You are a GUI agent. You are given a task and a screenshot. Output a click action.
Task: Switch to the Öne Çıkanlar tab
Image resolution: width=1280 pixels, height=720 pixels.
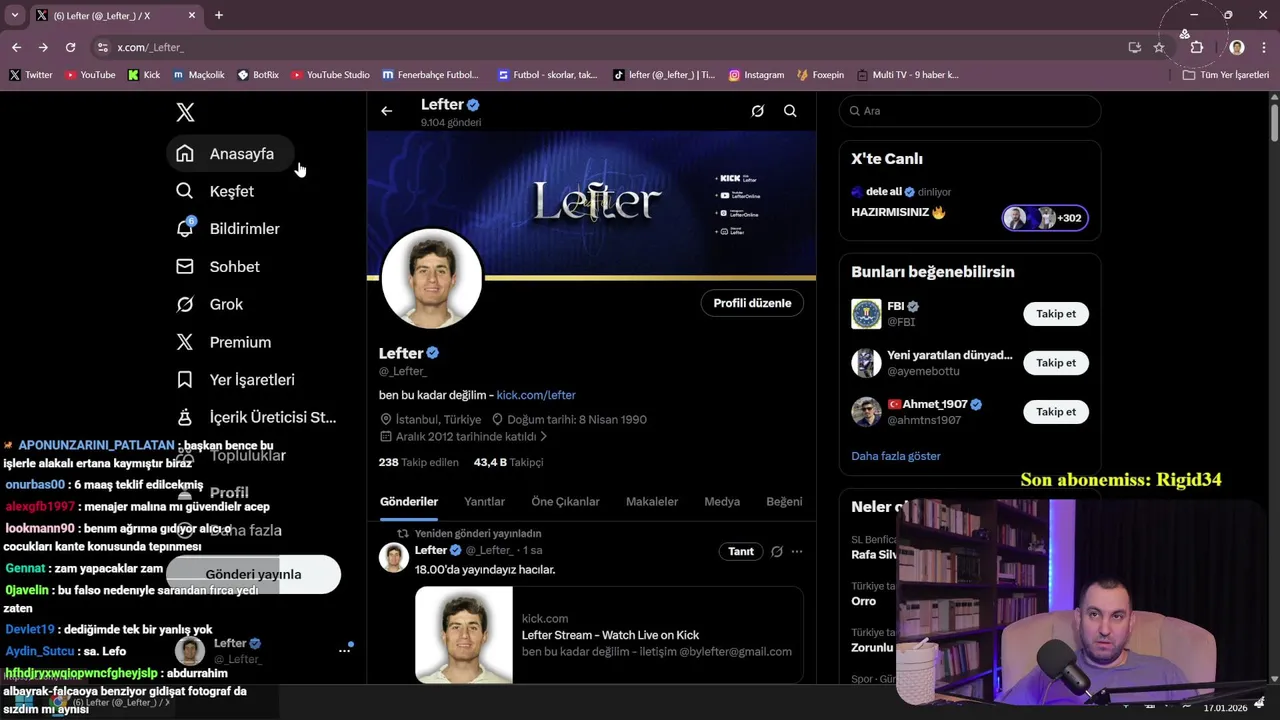[565, 502]
